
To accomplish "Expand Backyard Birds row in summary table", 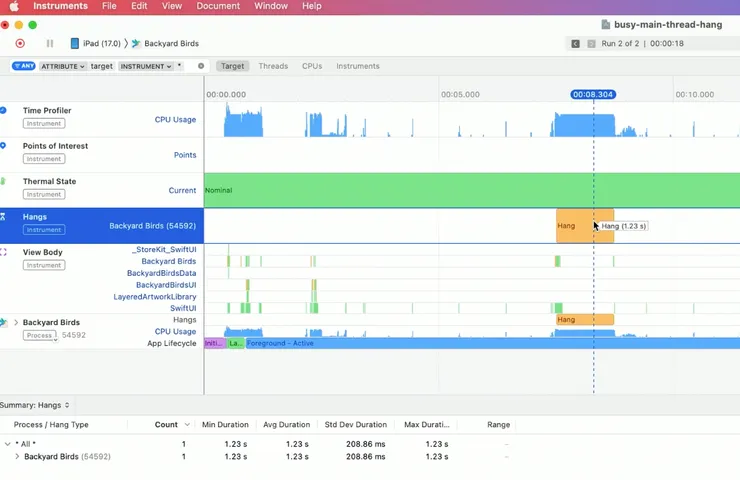I will (x=17, y=457).
